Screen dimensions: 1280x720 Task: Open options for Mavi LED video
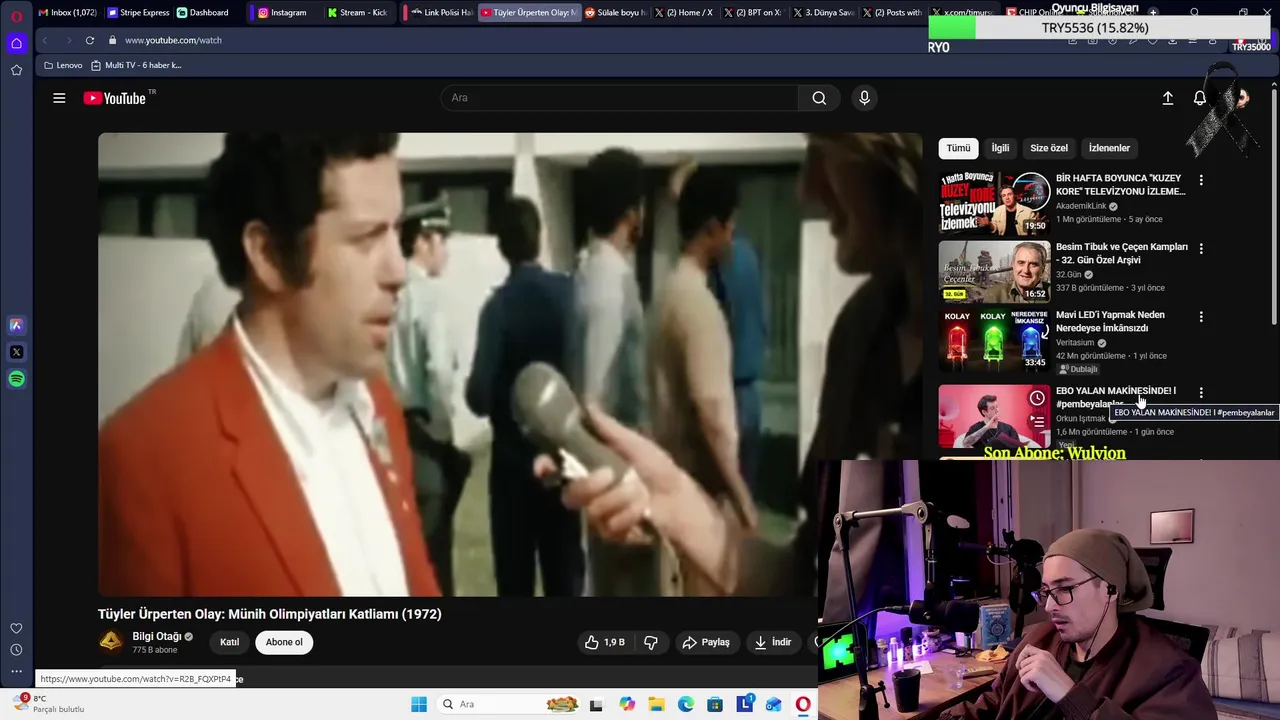click(1201, 316)
